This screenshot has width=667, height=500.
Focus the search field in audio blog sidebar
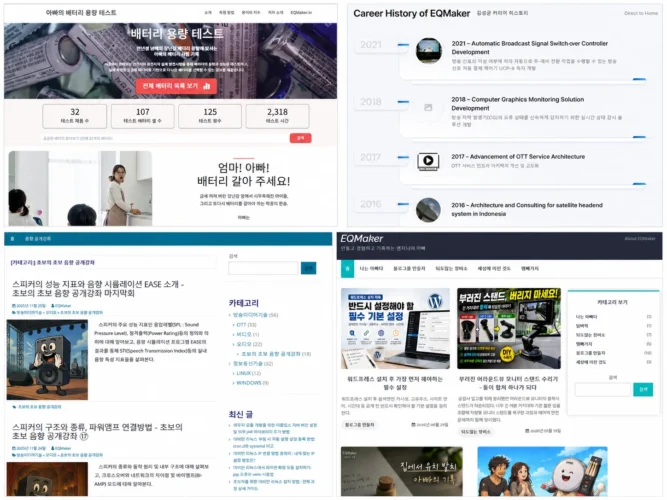(x=263, y=268)
